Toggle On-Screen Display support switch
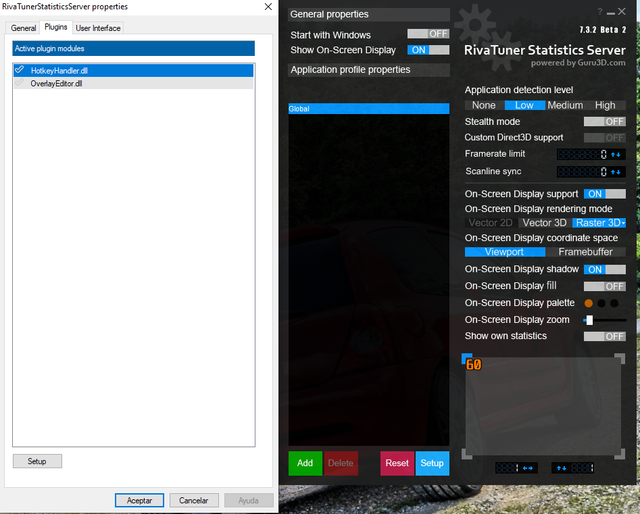The height and width of the screenshot is (514, 640). point(604,194)
